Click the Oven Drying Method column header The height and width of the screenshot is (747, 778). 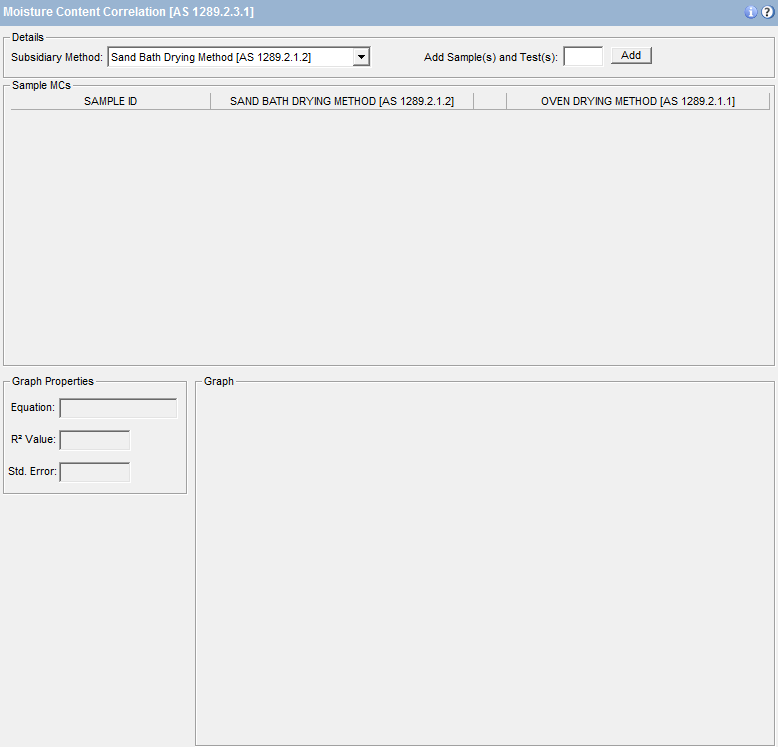637,101
